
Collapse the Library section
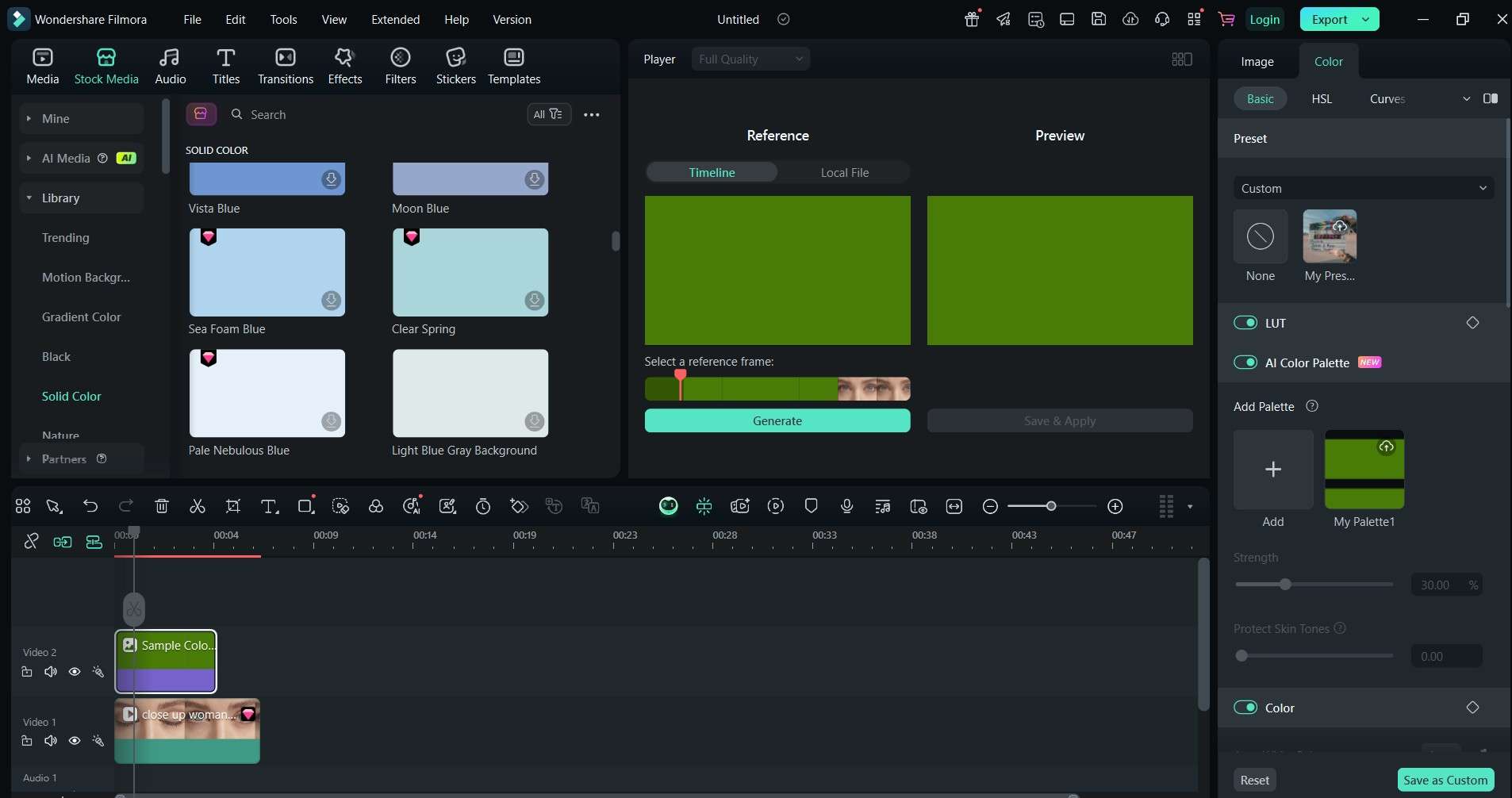(29, 198)
